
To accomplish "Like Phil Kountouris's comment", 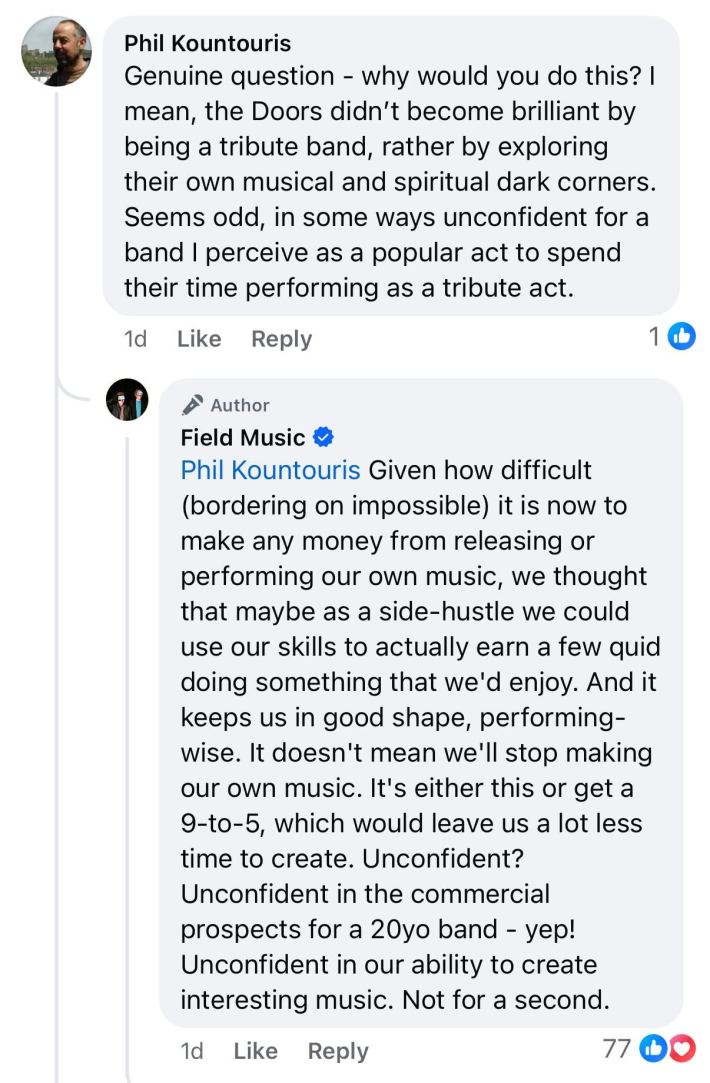I will 198,339.
